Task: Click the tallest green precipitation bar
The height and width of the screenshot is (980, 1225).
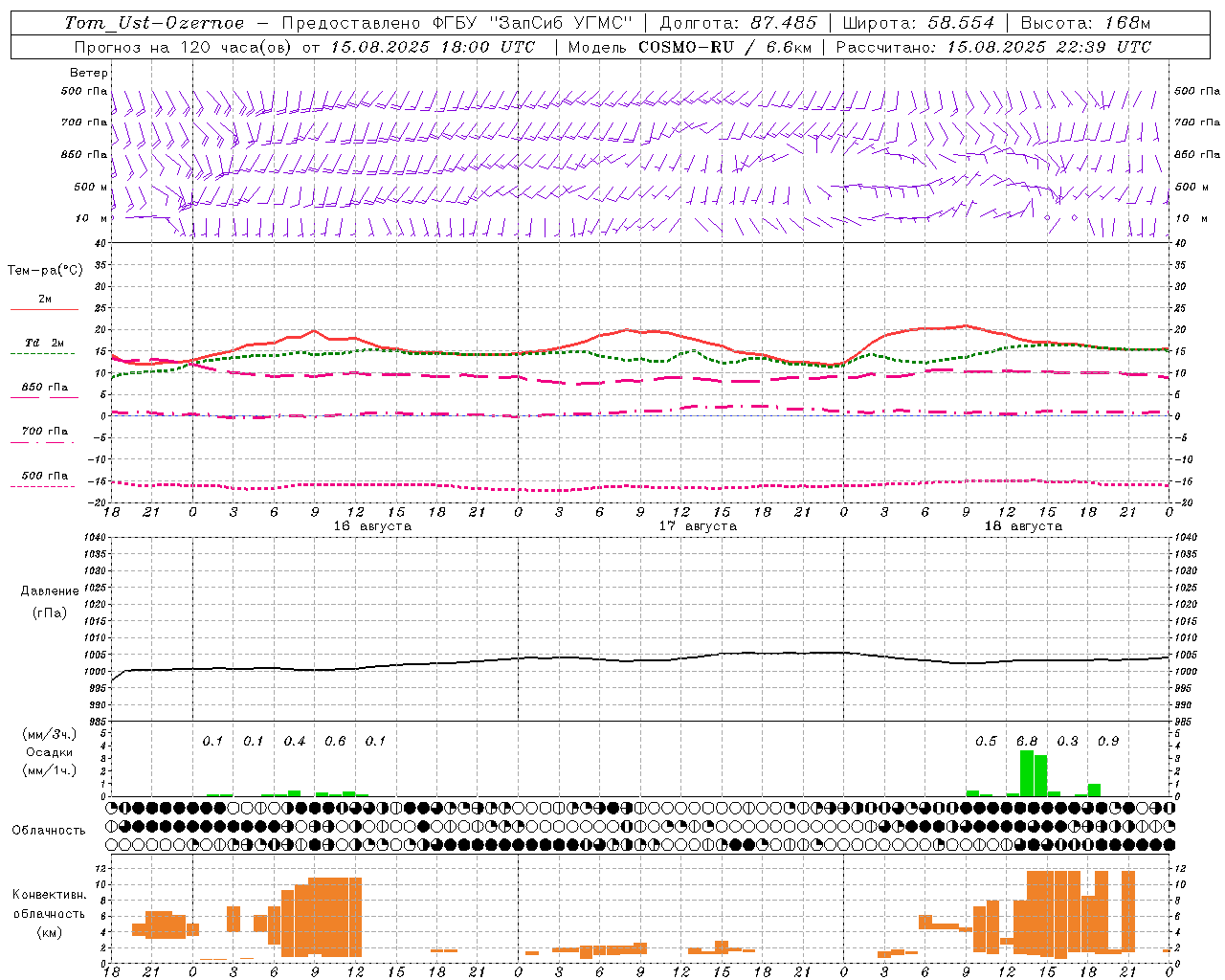Action: (x=1026, y=773)
